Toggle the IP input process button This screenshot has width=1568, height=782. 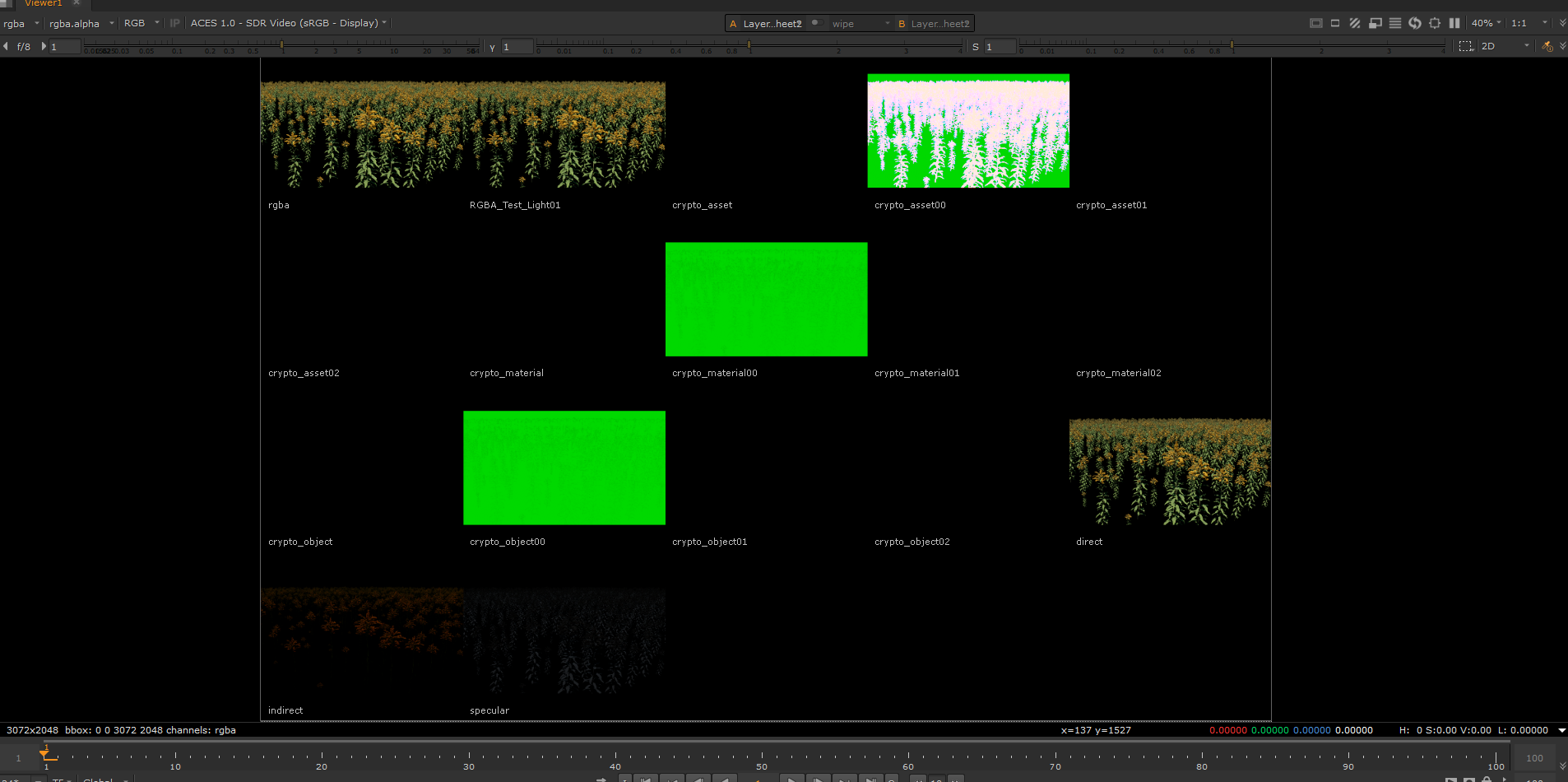tap(174, 23)
